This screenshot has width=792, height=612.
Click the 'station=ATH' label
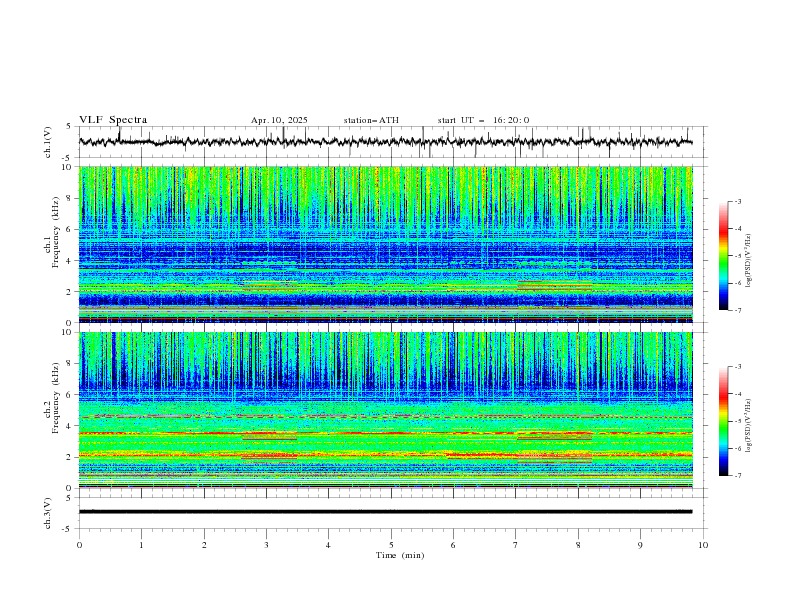[371, 120]
